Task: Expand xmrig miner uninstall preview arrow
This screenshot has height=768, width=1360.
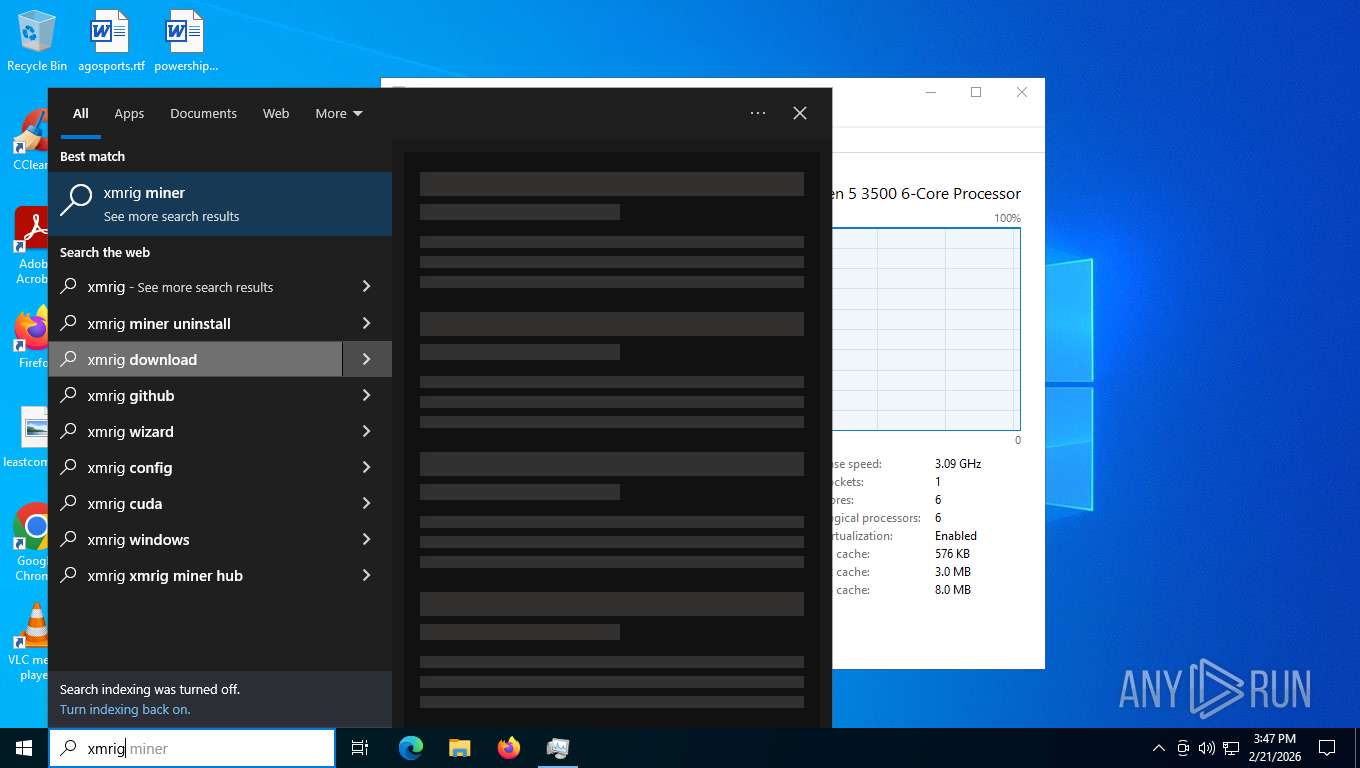Action: point(367,323)
